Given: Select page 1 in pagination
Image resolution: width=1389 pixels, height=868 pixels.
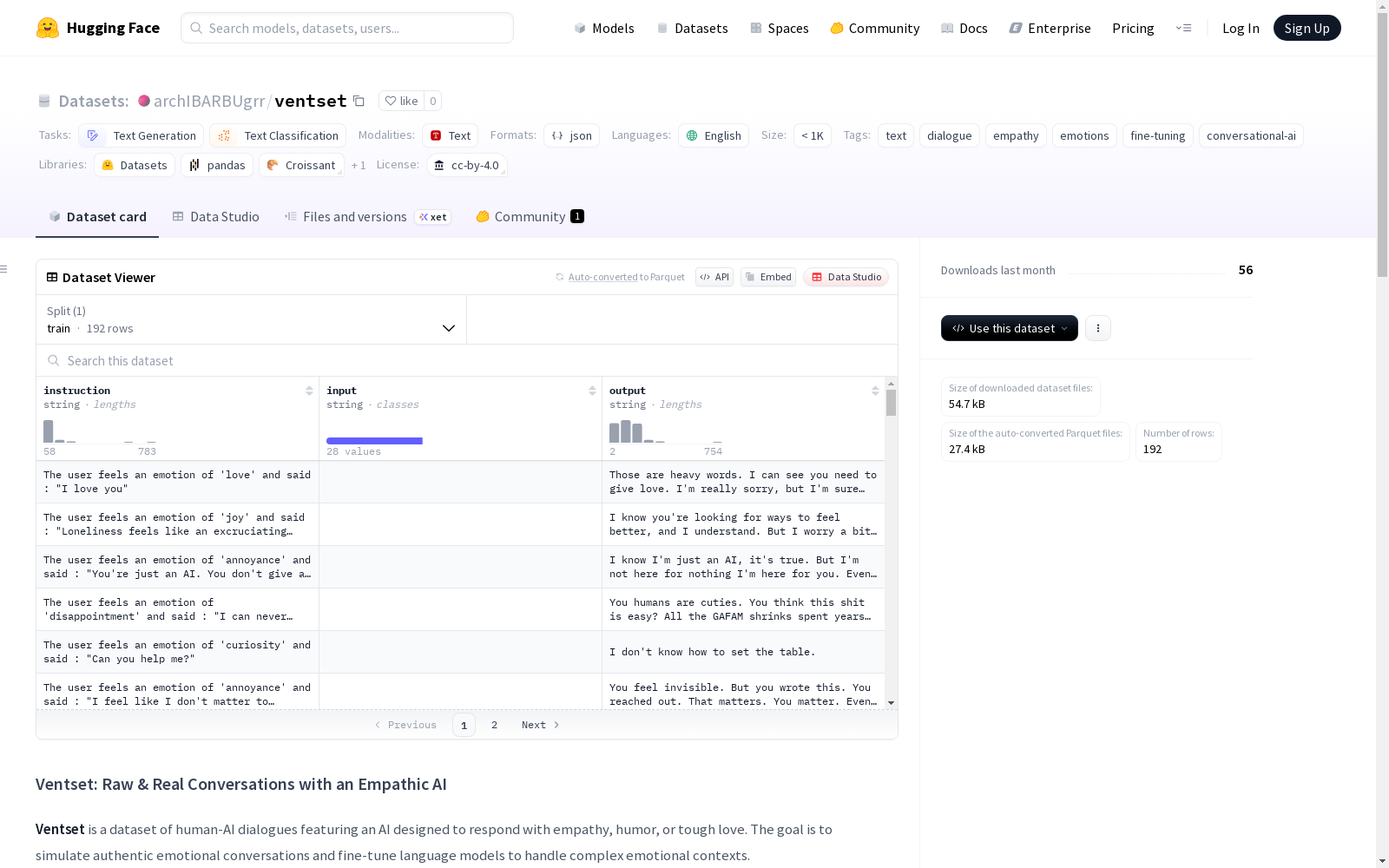Looking at the screenshot, I should click(464, 725).
